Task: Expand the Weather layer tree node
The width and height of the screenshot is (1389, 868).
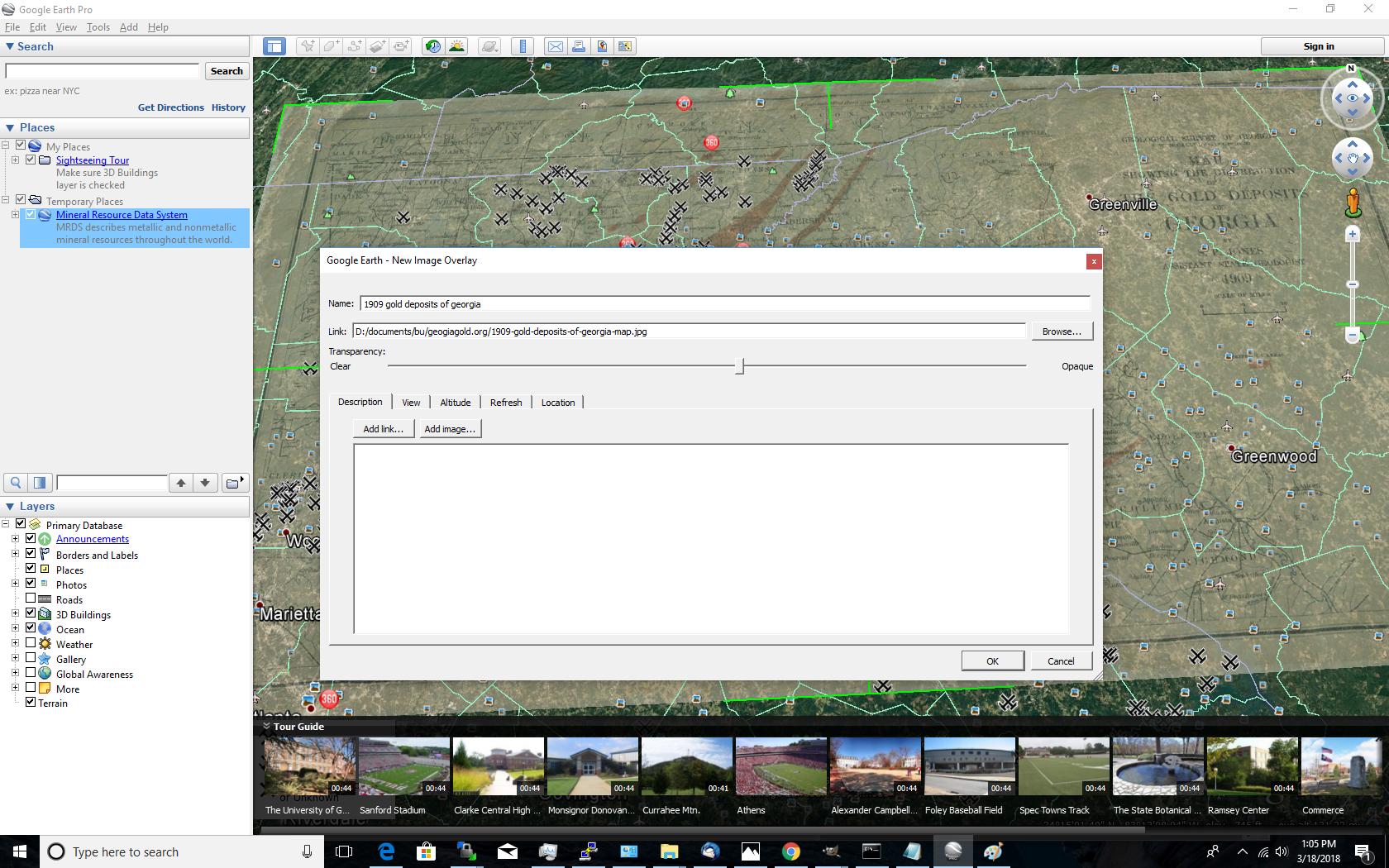Action: pyautogui.click(x=15, y=644)
